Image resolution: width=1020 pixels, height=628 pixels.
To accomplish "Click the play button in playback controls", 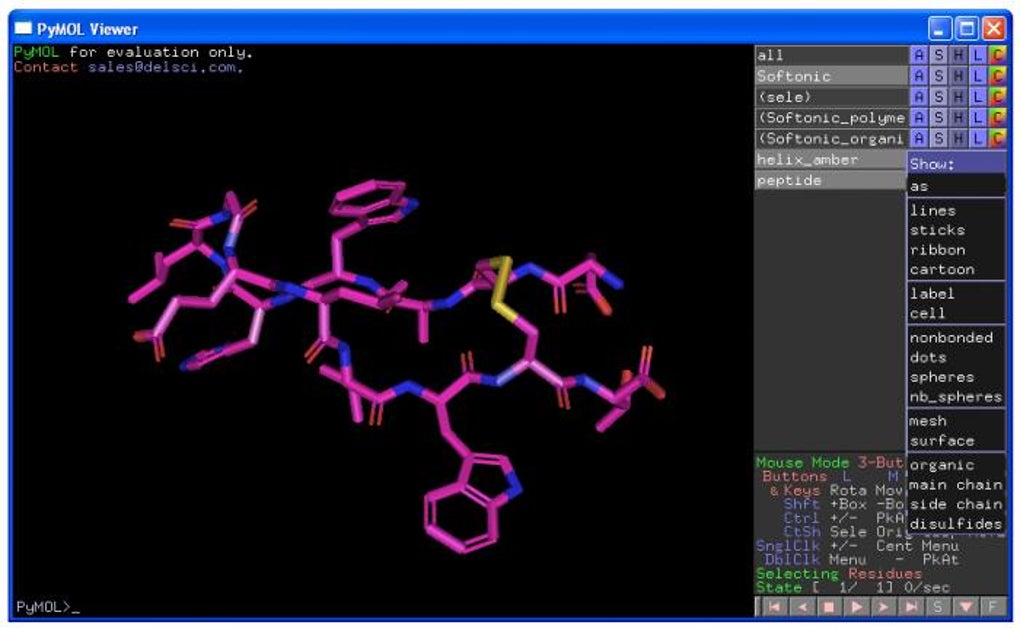I will tap(857, 607).
